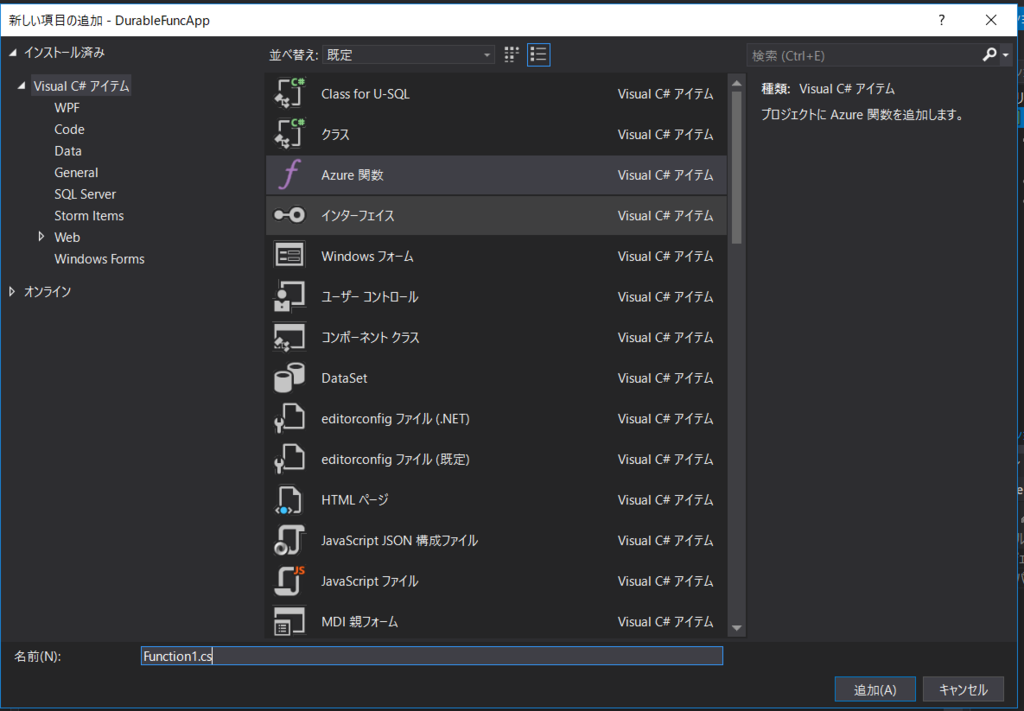Screen dimensions: 1024x711
Task: Click the JavaScript ファイル JS icon
Action: click(x=289, y=580)
